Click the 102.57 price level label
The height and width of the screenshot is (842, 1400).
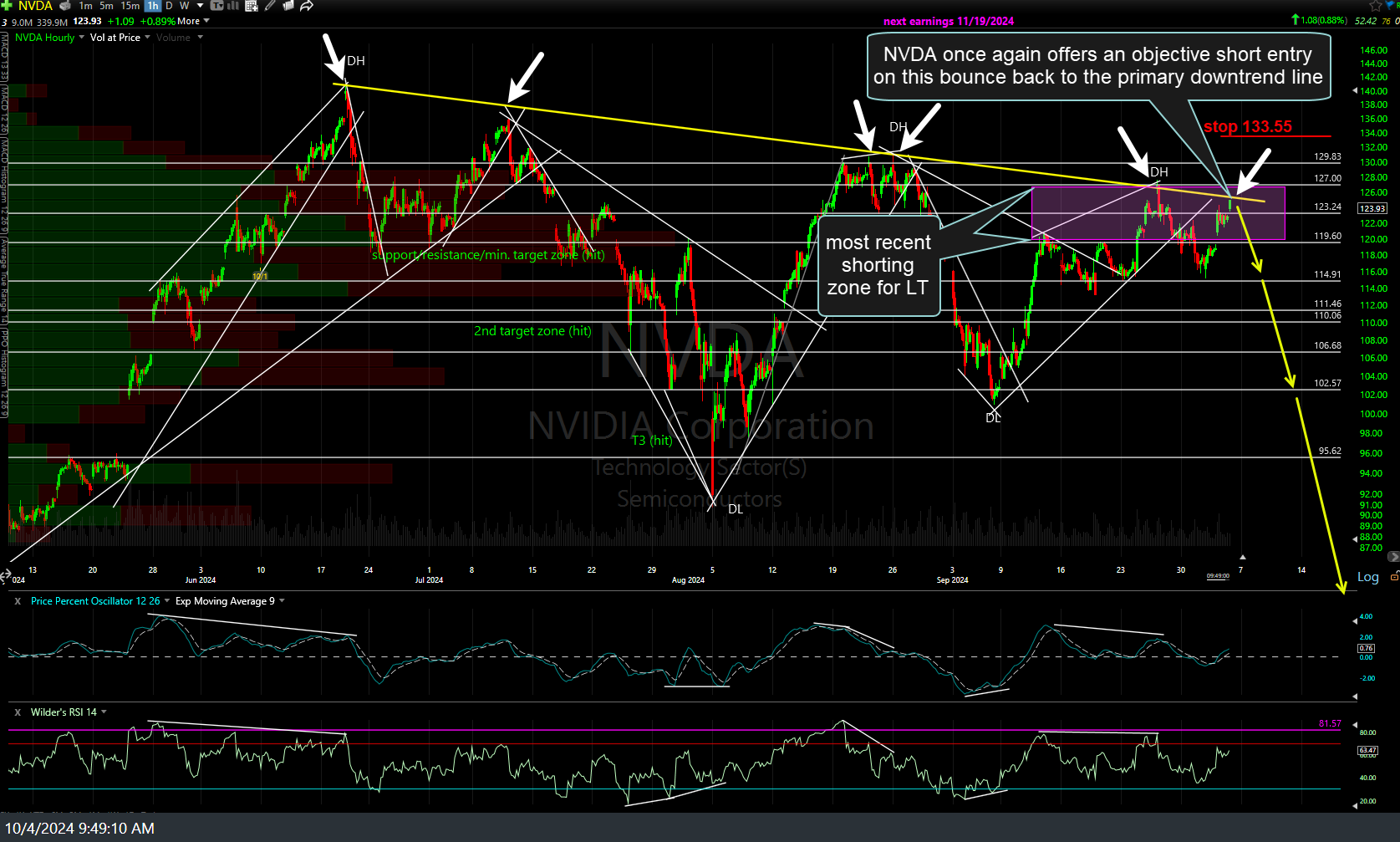point(1327,383)
